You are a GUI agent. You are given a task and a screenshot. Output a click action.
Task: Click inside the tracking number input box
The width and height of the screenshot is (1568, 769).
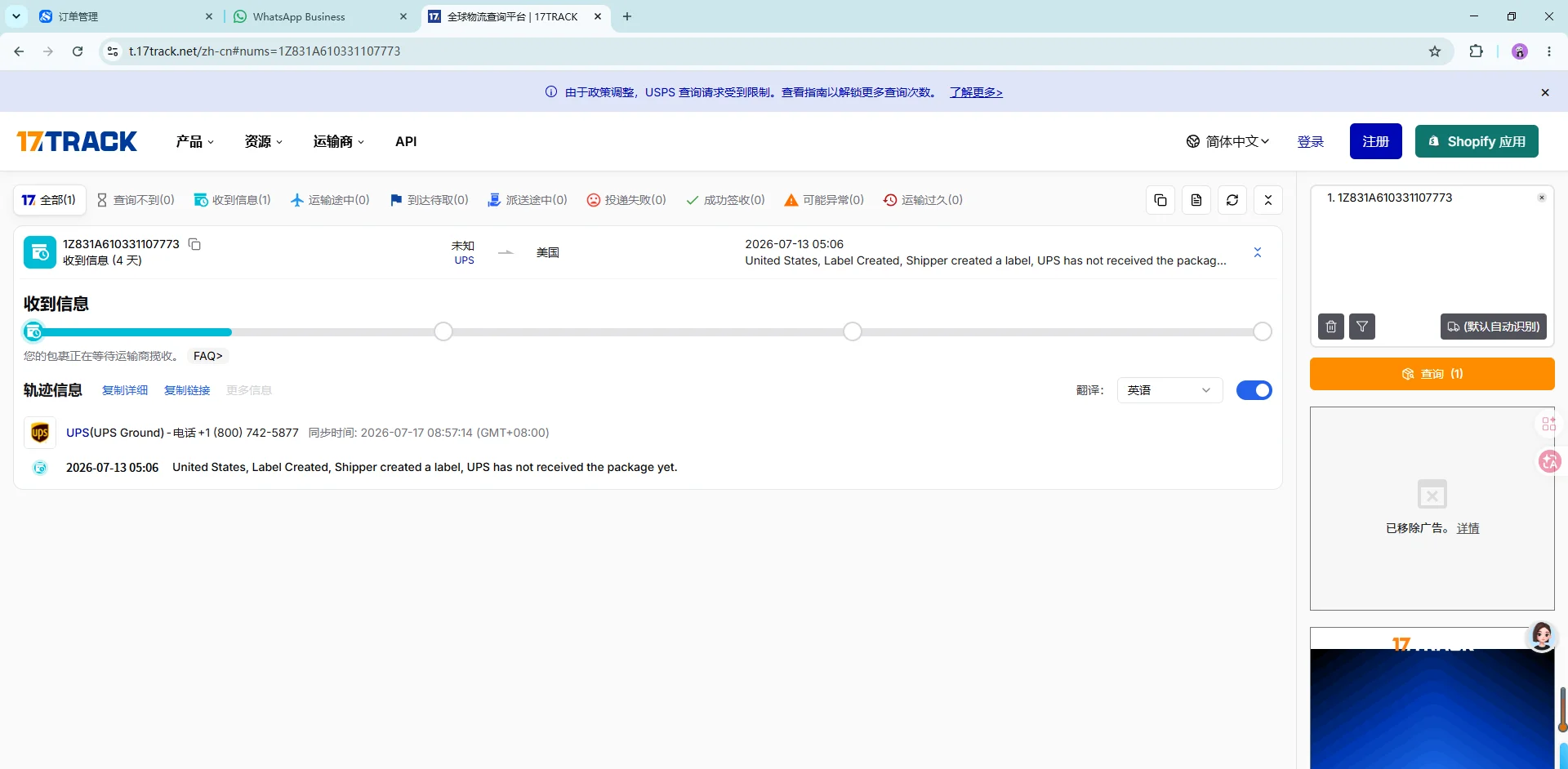1432,253
